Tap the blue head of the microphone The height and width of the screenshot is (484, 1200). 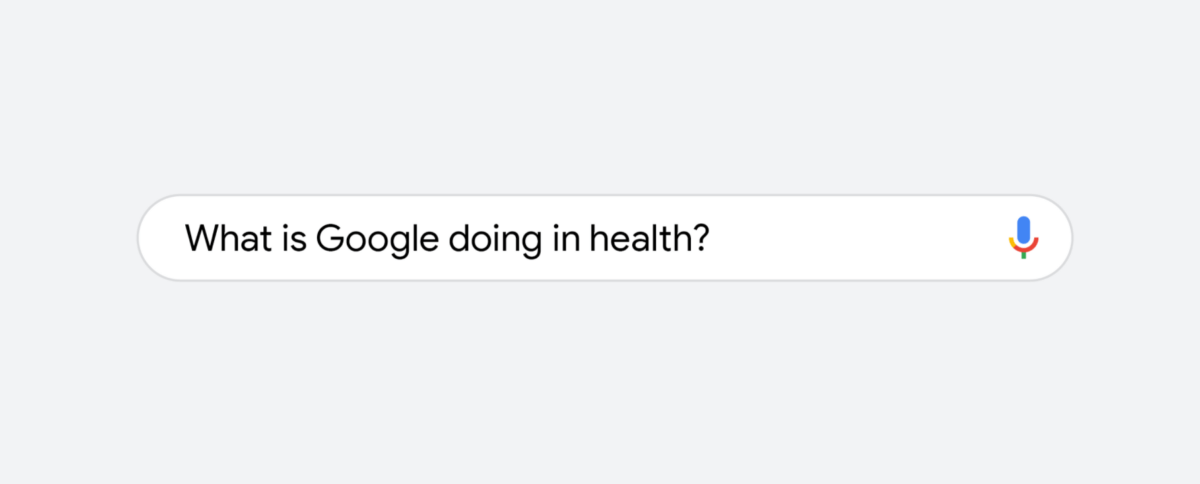point(1023,230)
